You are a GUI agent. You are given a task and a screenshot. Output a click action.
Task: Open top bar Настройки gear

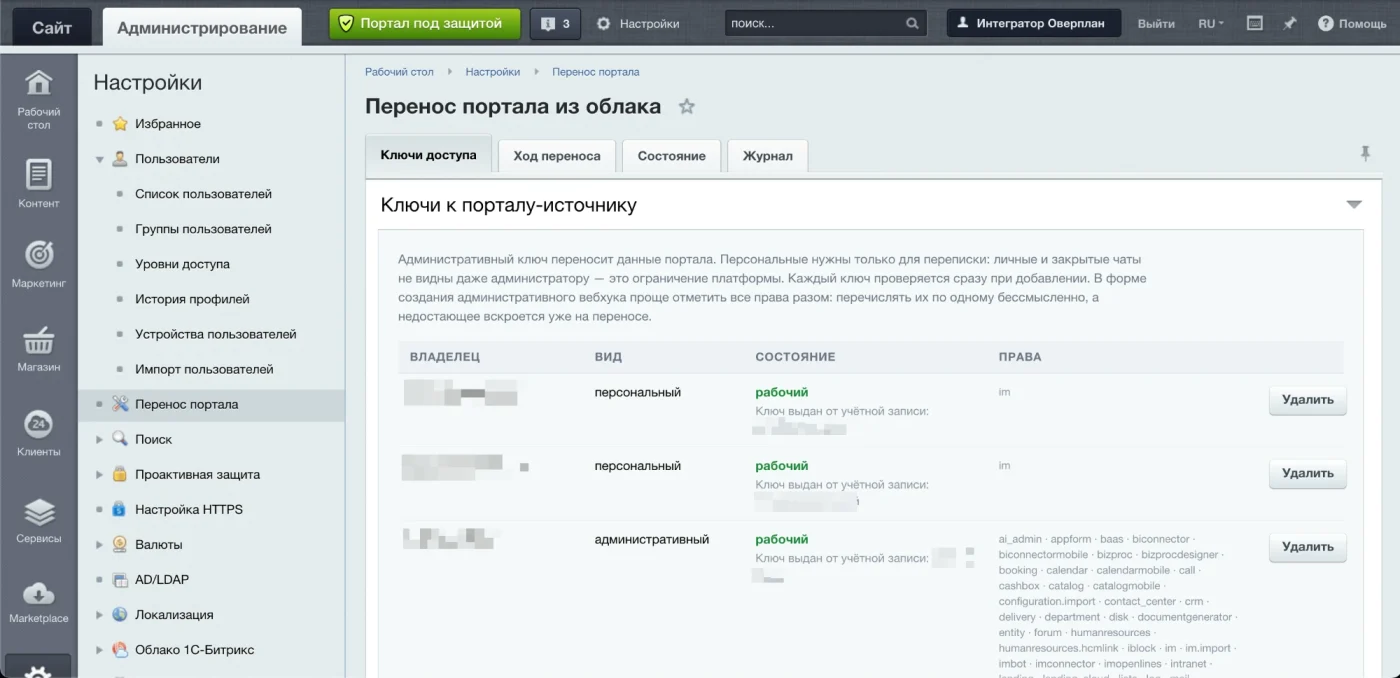(638, 23)
